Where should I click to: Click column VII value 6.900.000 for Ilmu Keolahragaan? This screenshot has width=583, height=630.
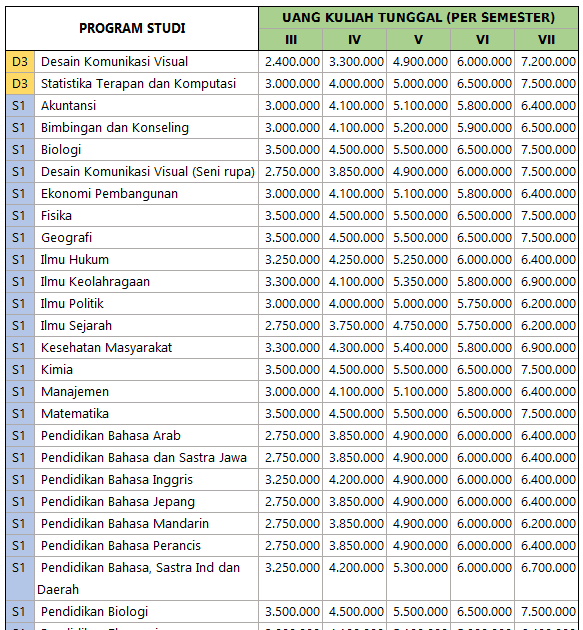pos(548,282)
